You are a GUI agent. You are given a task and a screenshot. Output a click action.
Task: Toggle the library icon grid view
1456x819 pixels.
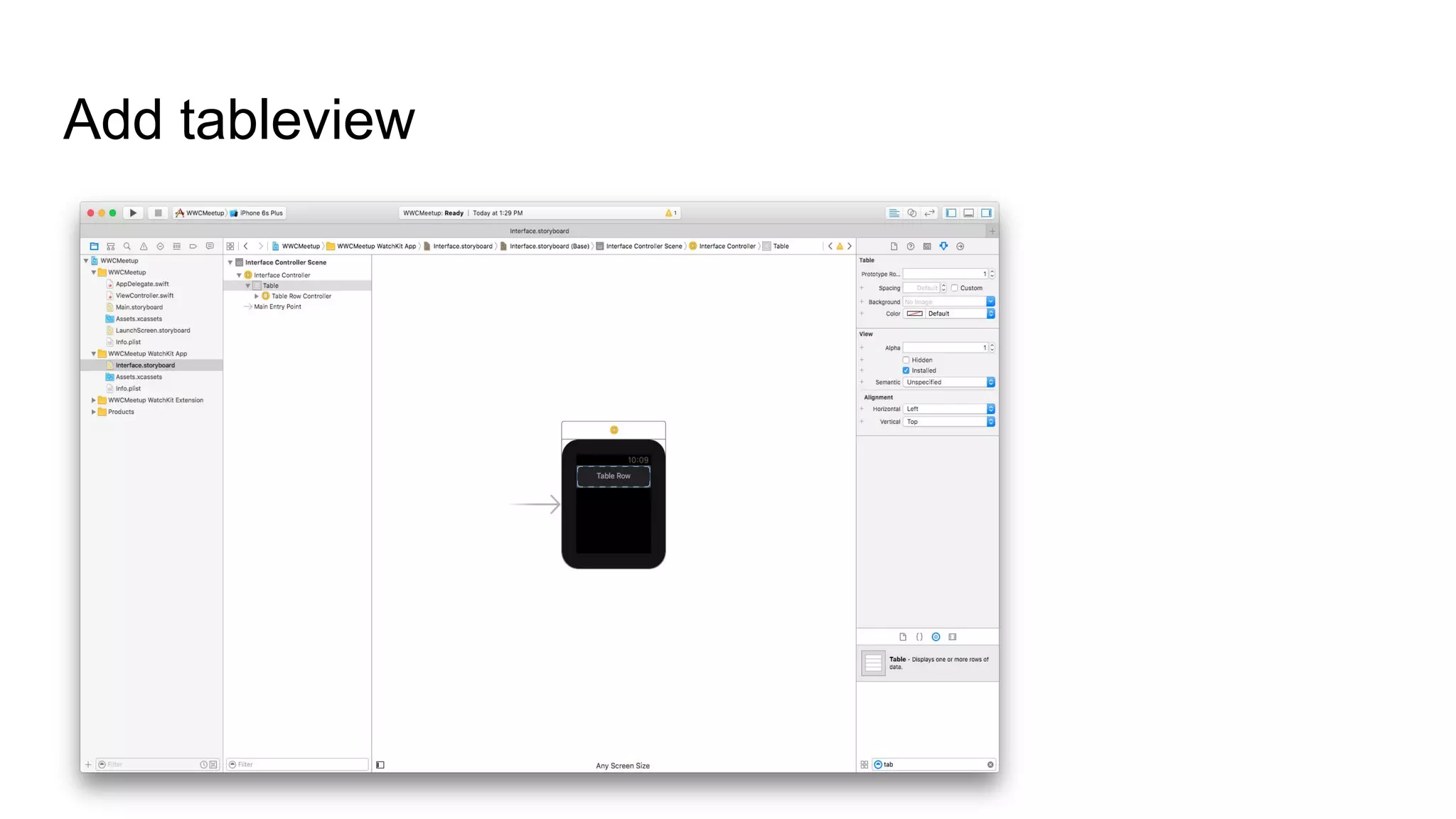(864, 765)
